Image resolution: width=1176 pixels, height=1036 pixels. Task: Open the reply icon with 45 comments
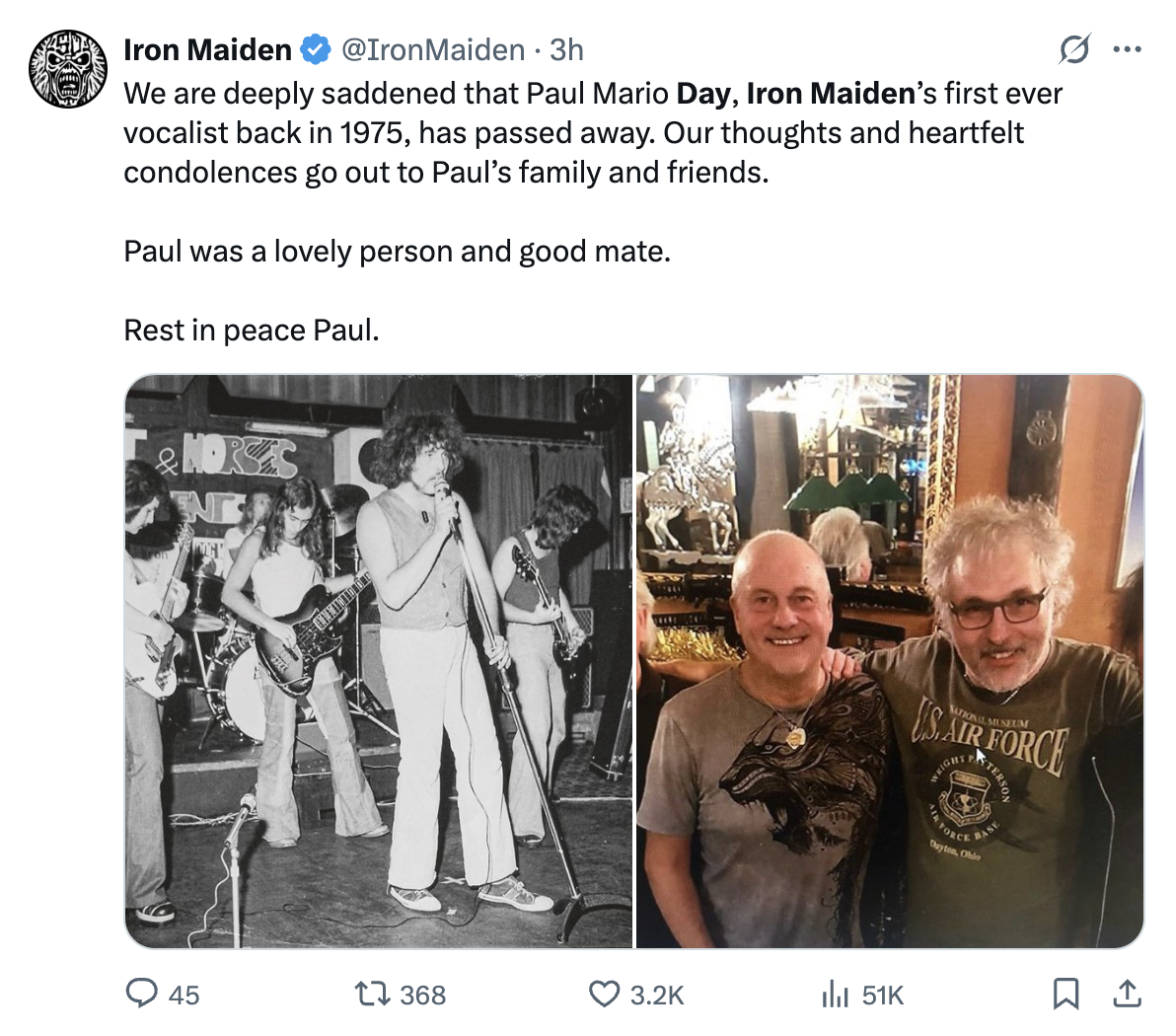click(x=141, y=994)
